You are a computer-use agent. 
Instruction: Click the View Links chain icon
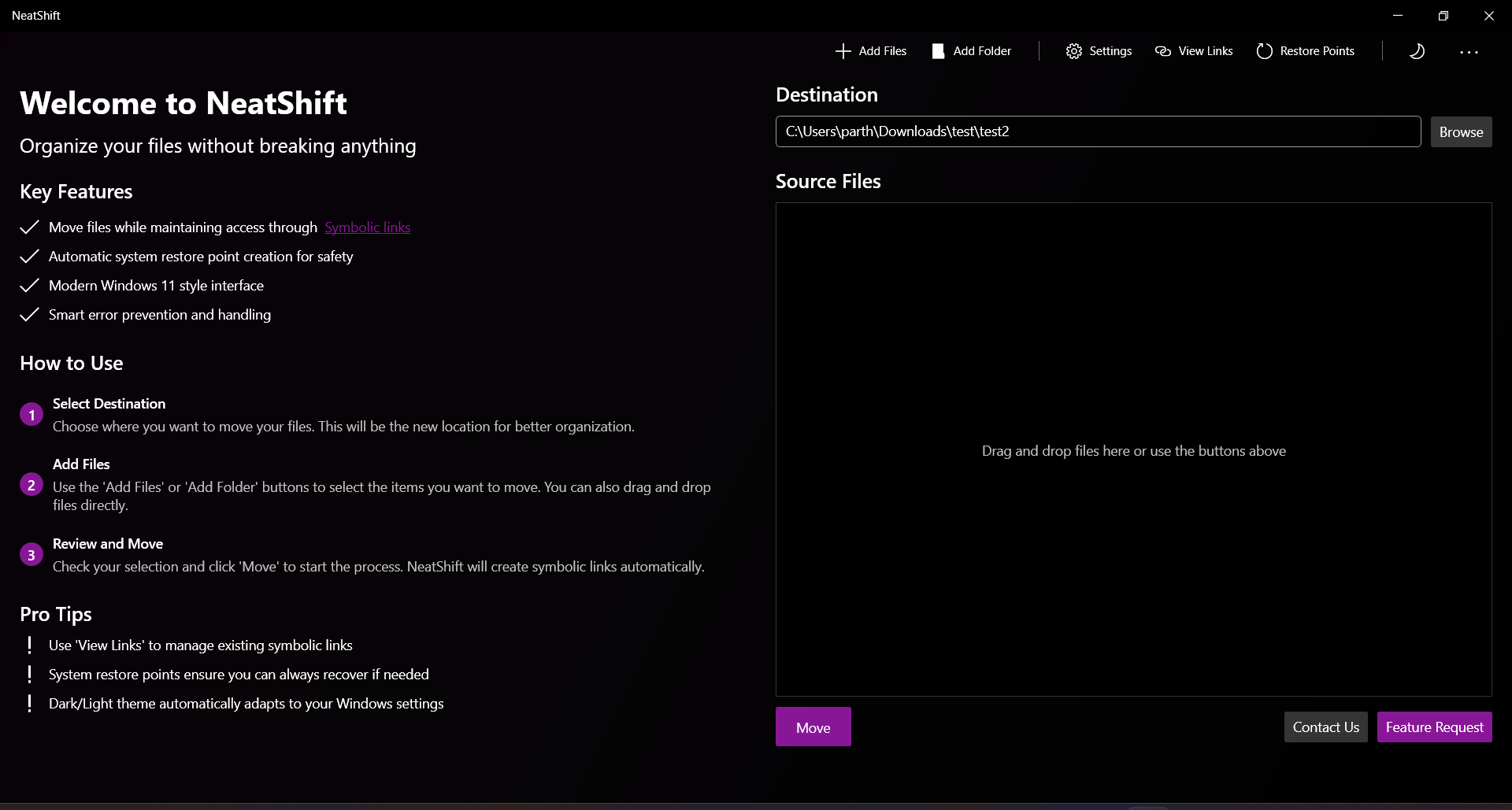(1163, 51)
